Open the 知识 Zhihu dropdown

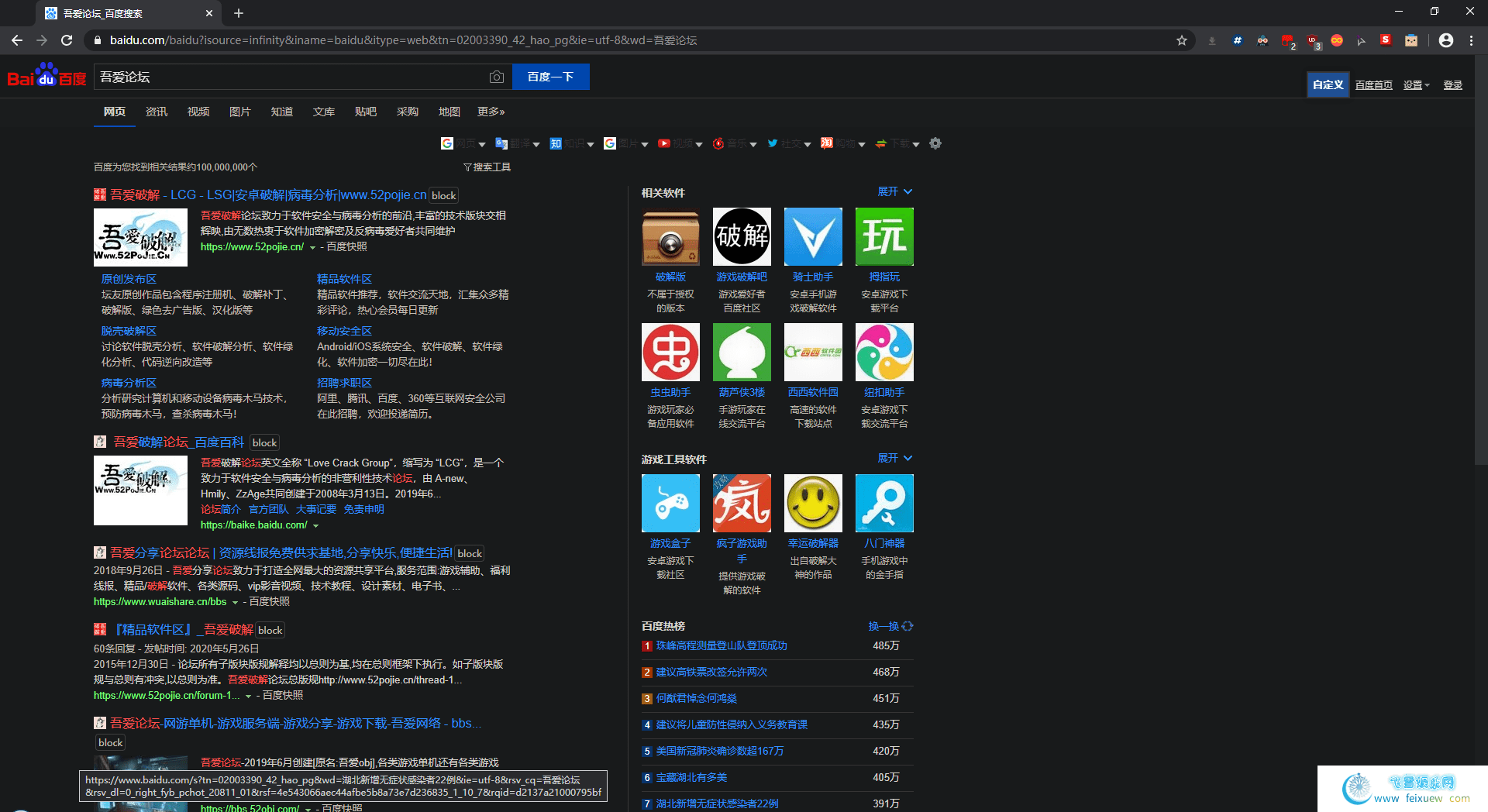tap(572, 143)
